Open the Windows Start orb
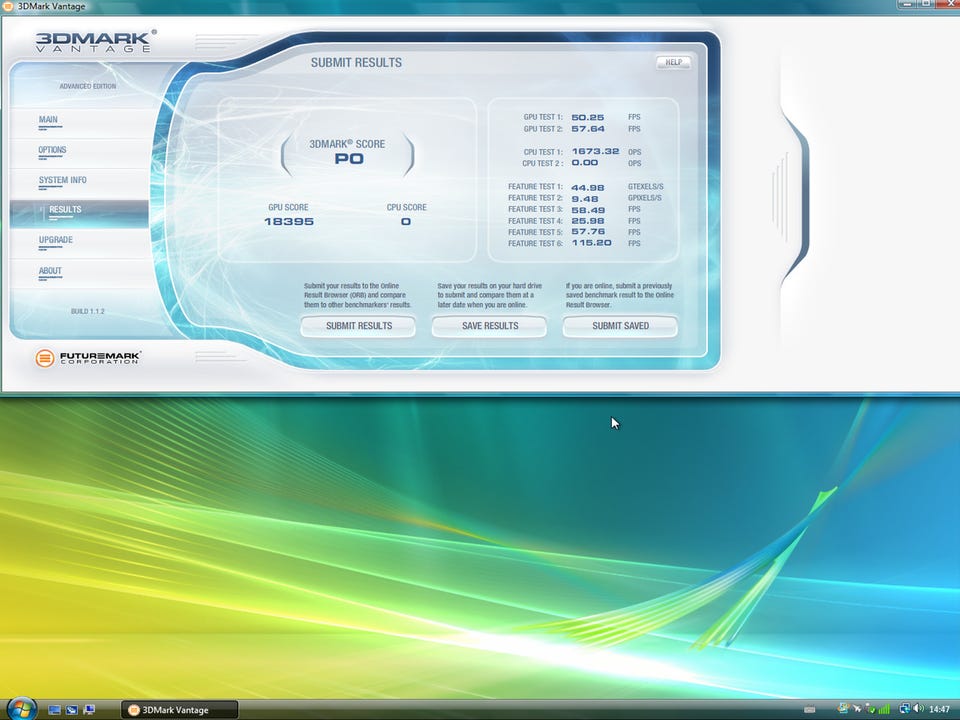 22,708
